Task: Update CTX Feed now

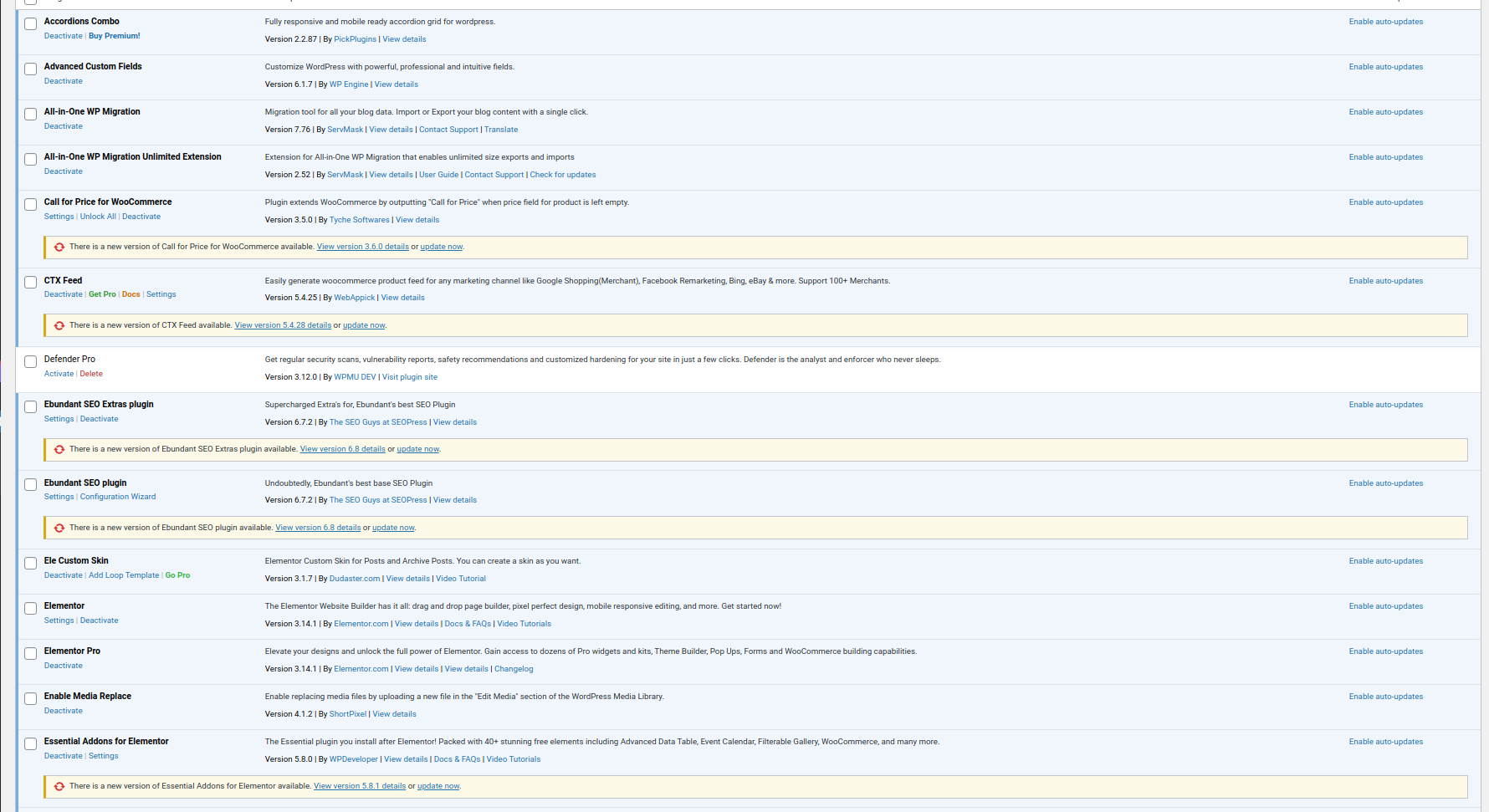Action: [x=364, y=325]
